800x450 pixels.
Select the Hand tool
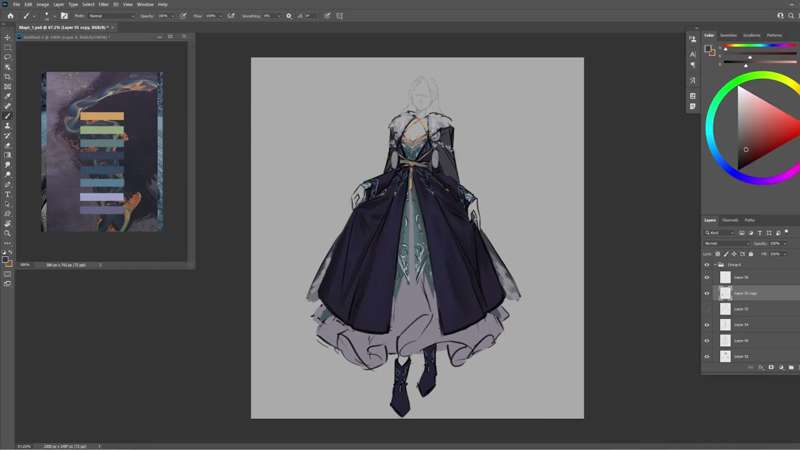tap(7, 223)
